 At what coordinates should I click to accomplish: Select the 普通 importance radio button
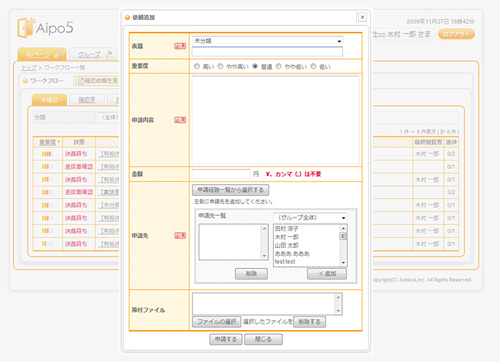click(255, 66)
